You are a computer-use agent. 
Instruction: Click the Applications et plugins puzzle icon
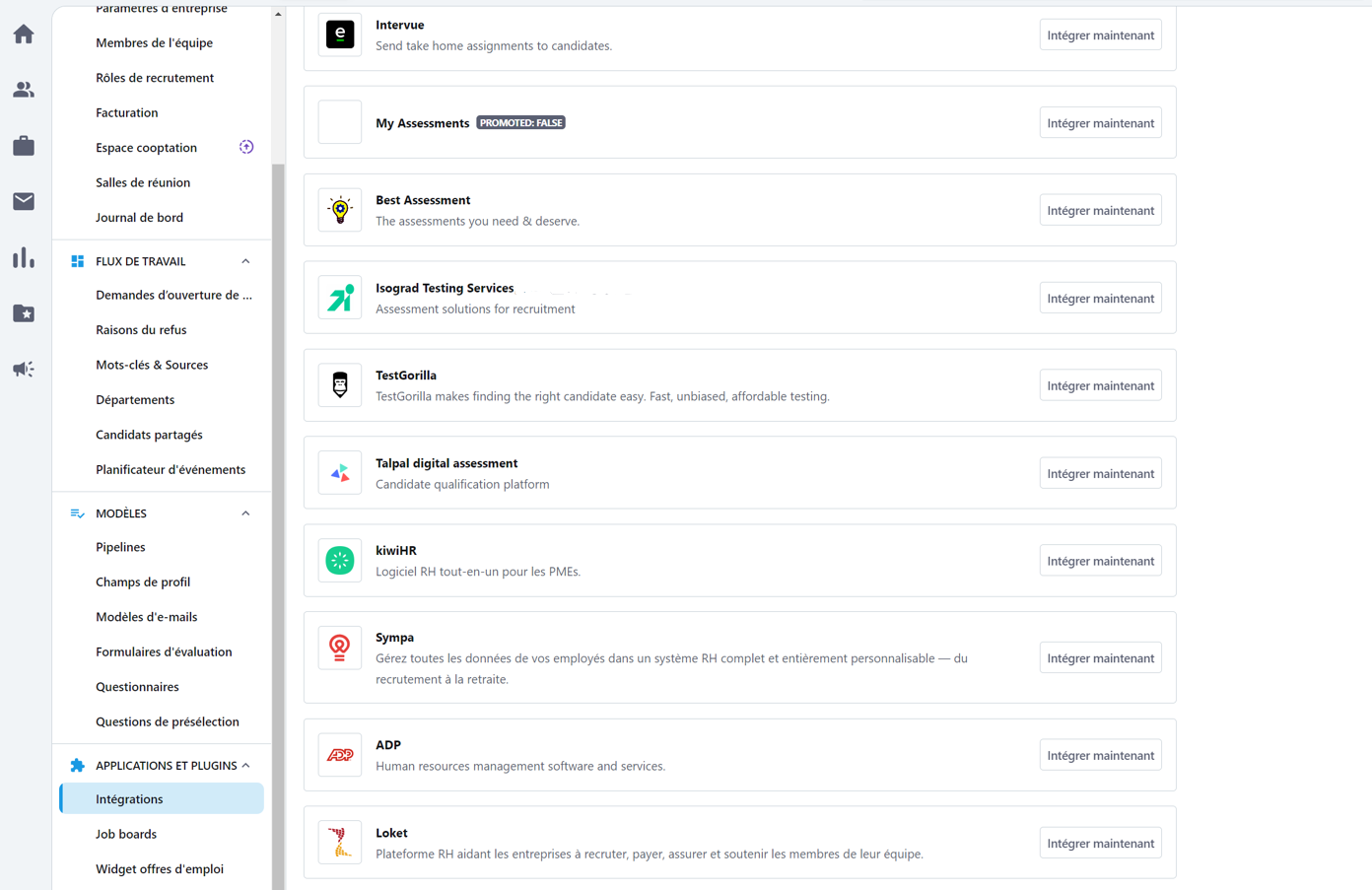pyautogui.click(x=77, y=766)
